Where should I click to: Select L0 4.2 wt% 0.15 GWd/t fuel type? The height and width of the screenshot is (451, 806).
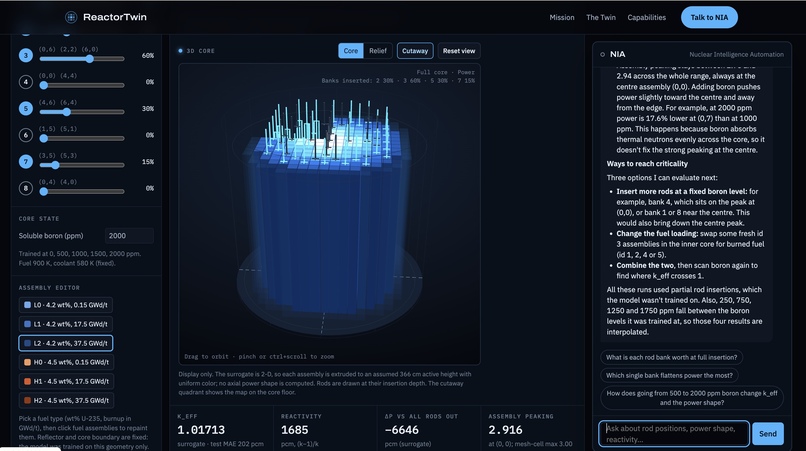coord(66,305)
